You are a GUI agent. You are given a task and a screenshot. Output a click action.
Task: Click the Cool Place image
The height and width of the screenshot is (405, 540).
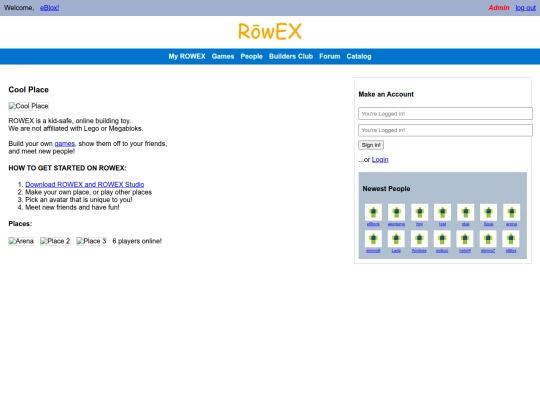(29, 106)
